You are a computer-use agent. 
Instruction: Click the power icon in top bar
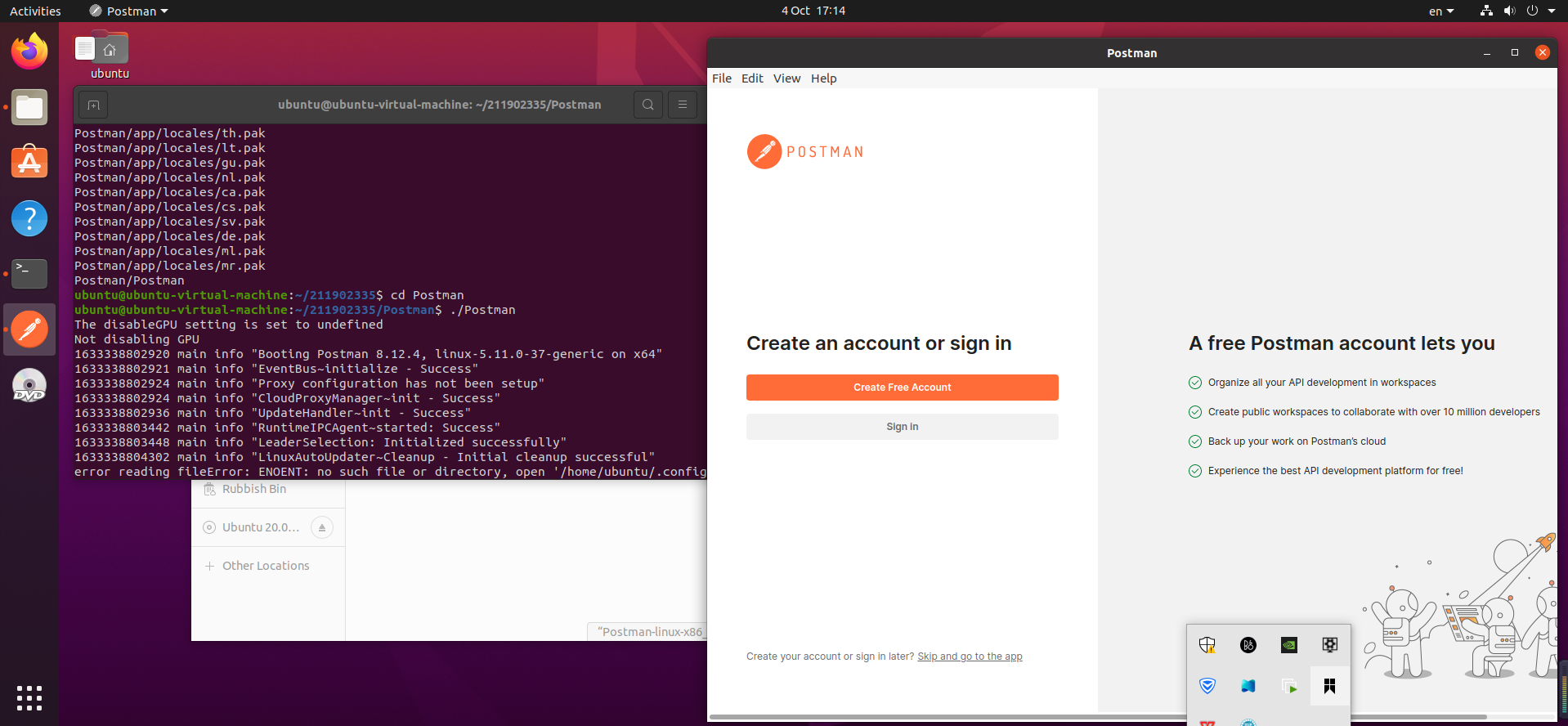[x=1532, y=11]
